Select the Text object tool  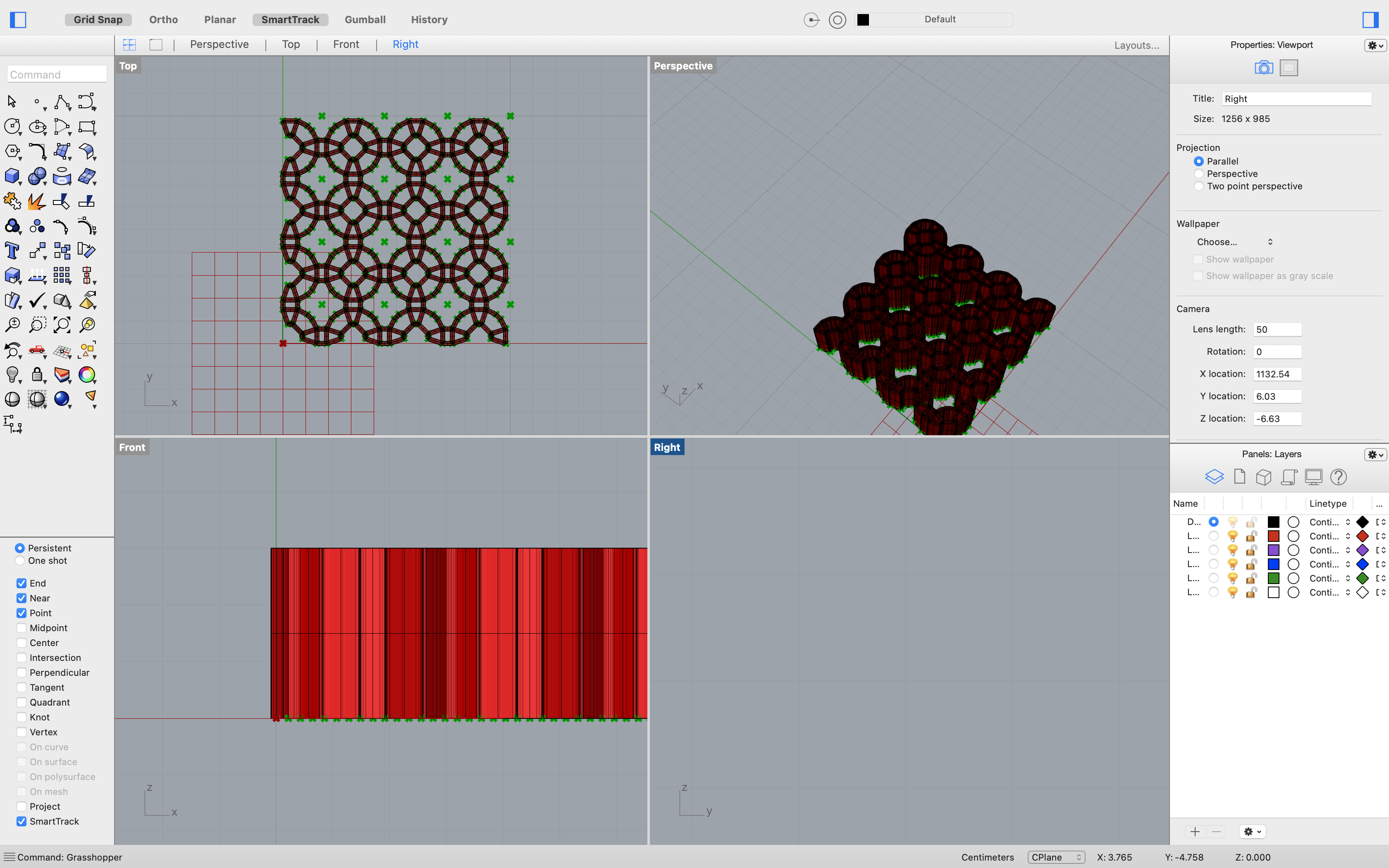pyautogui.click(x=12, y=251)
